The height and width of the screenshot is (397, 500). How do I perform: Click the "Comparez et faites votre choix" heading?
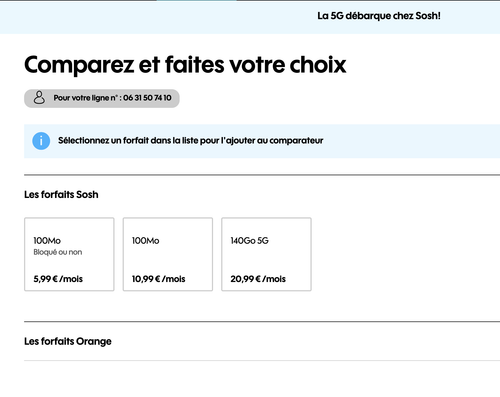pos(185,65)
